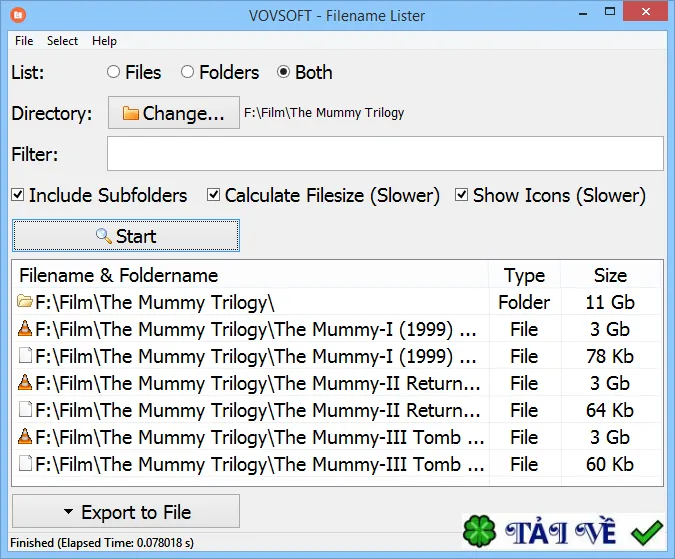Click the blank document icon for 78 Kb file
This screenshot has width=675, height=559.
coord(25,356)
